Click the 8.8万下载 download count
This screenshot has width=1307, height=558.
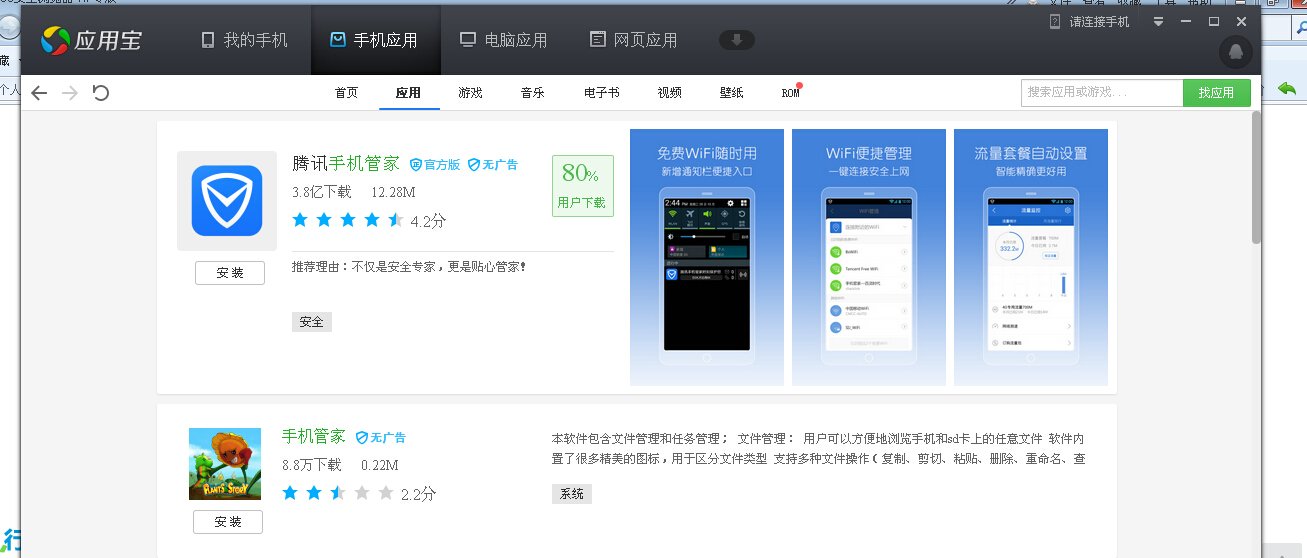coord(311,465)
